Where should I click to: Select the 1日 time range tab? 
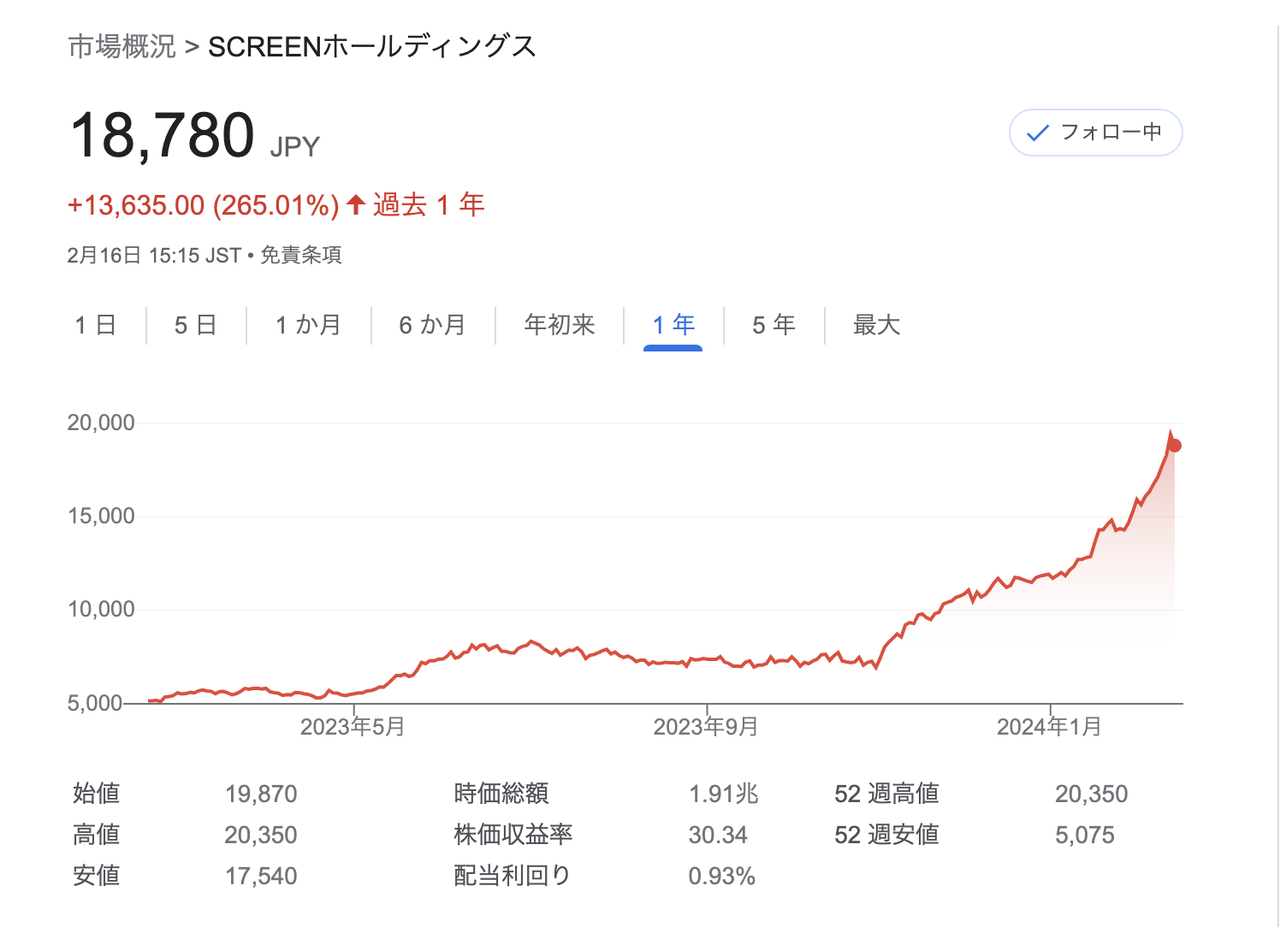(96, 325)
